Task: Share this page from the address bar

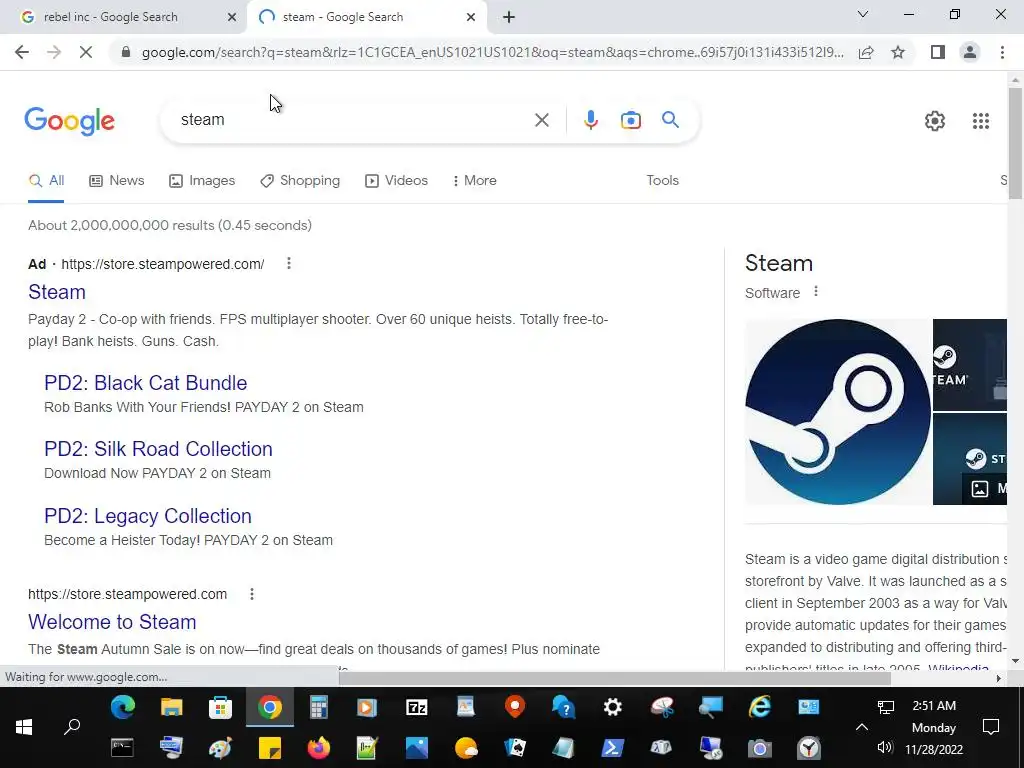Action: pos(866,52)
